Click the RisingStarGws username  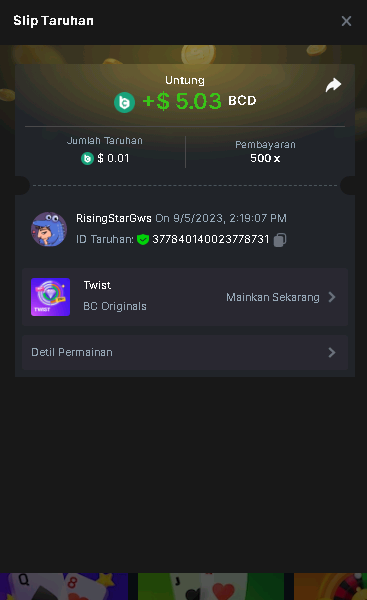click(114, 218)
